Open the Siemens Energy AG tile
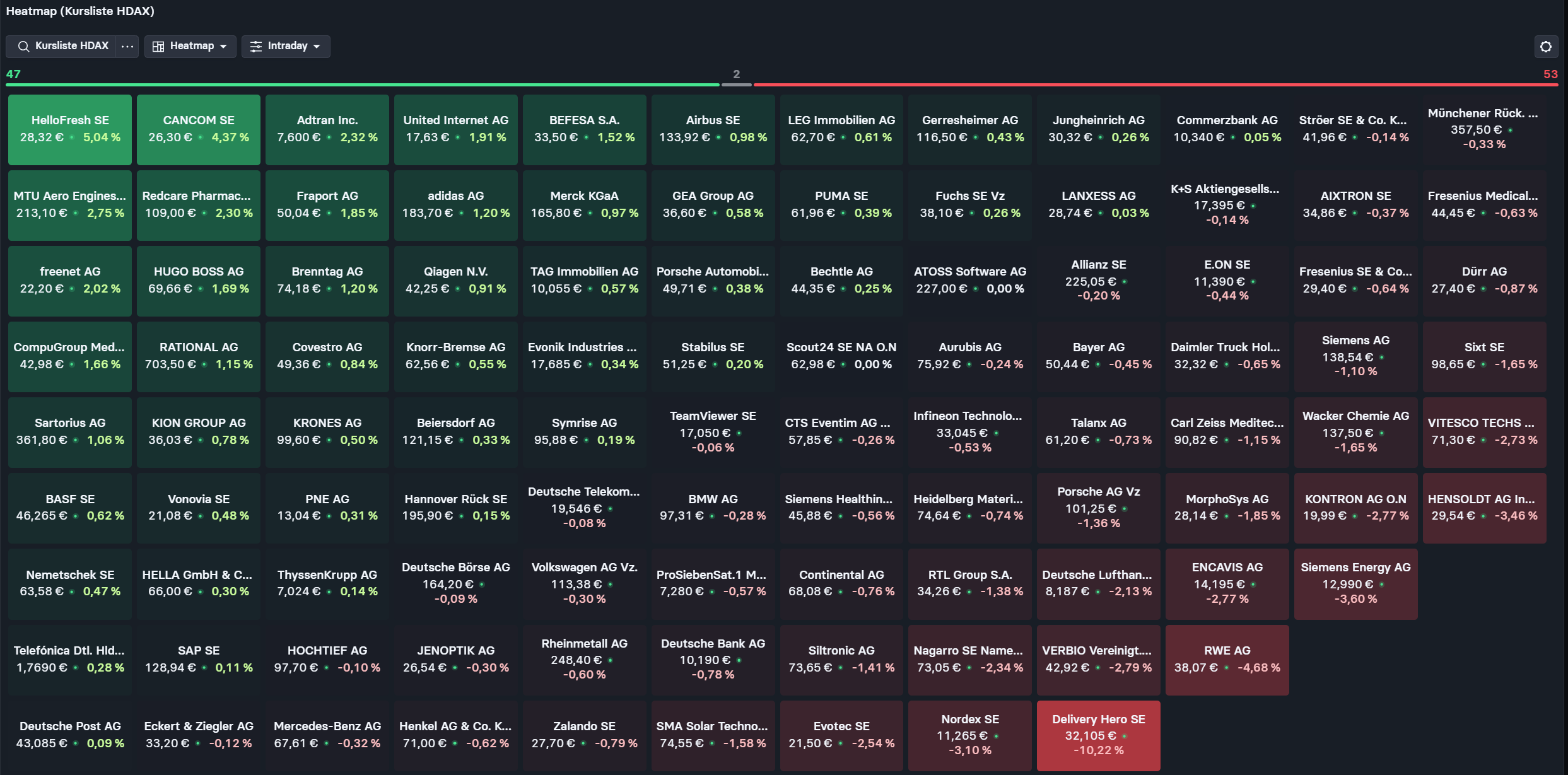Image resolution: width=1568 pixels, height=775 pixels. click(x=1356, y=584)
